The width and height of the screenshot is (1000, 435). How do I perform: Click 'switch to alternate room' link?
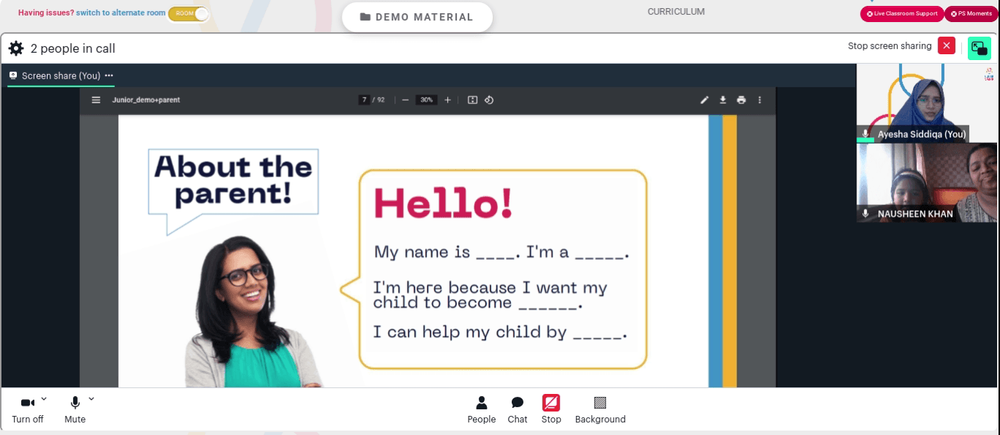pos(121,13)
